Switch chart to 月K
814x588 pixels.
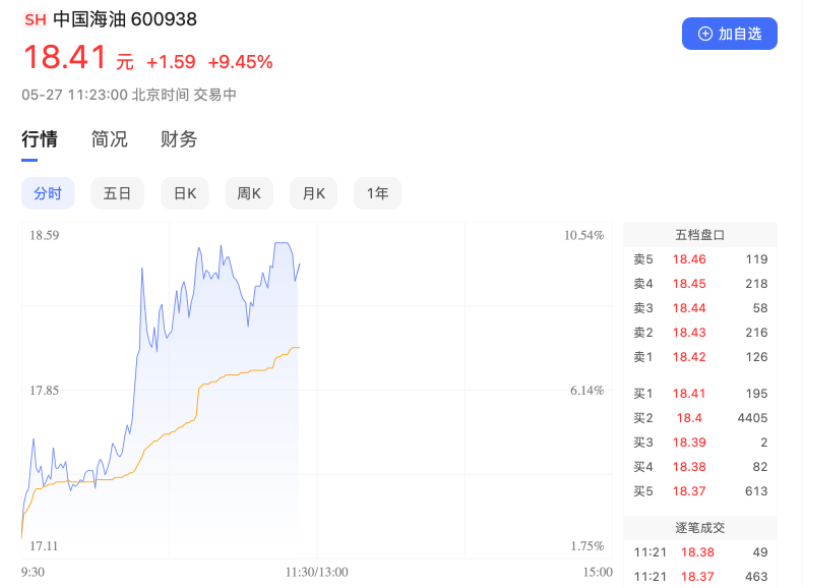(x=314, y=194)
